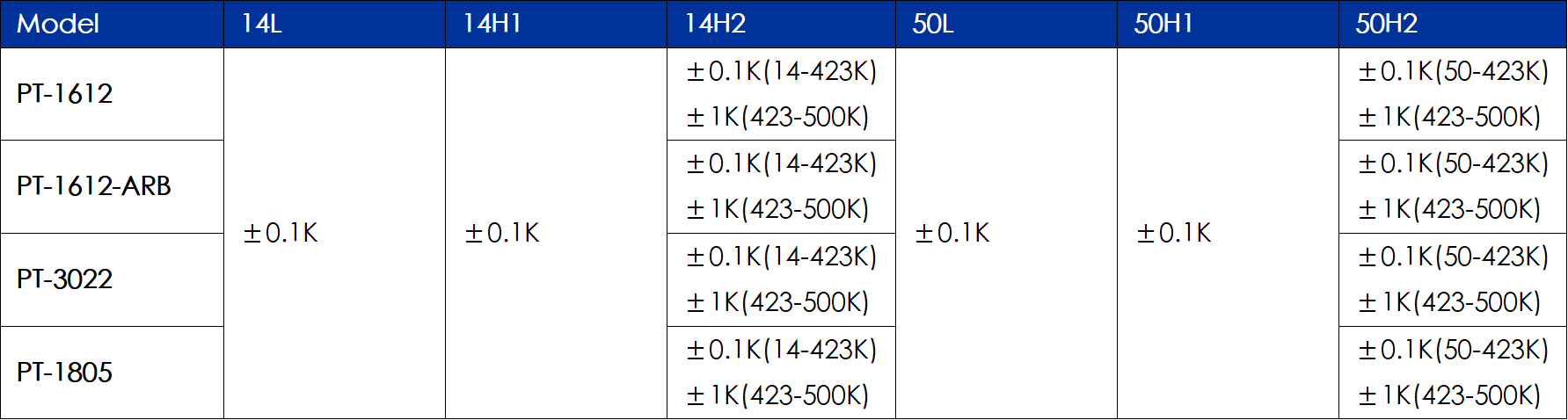Click the 50H2 accuracy cell for PT-1805
The image size is (1568, 420).
[x=1453, y=373]
